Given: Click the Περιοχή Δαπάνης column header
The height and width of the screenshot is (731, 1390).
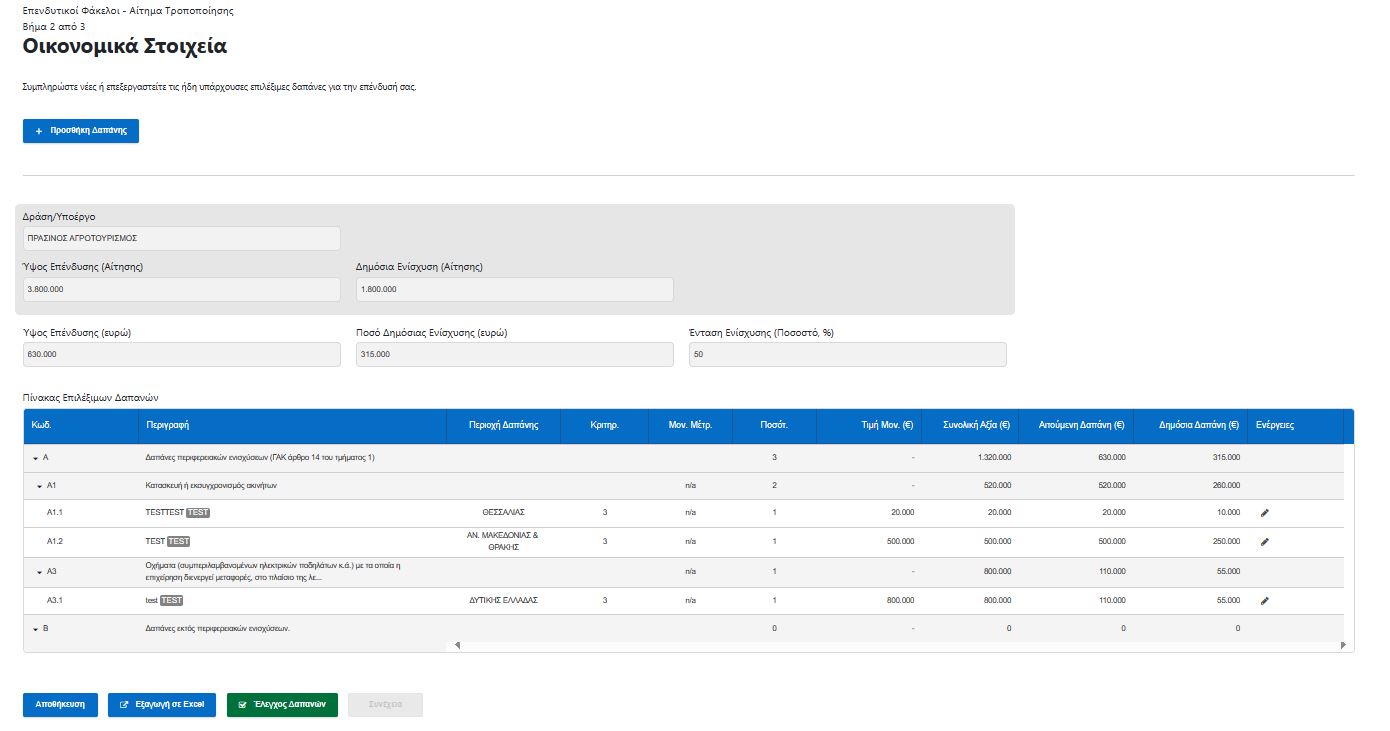Looking at the screenshot, I should point(503,425).
